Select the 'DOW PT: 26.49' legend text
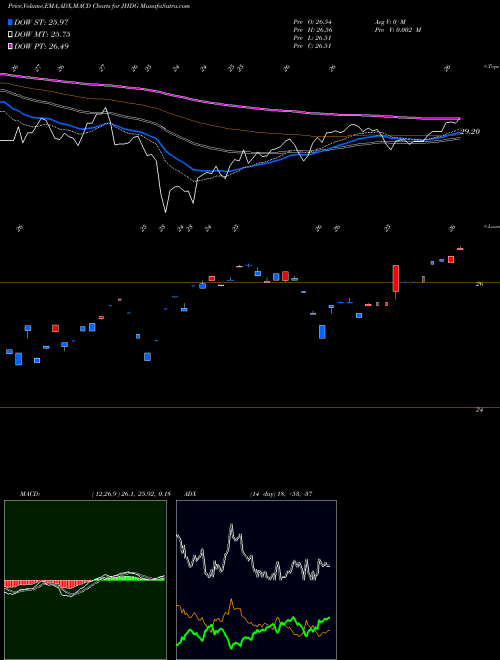 pos(41,46)
